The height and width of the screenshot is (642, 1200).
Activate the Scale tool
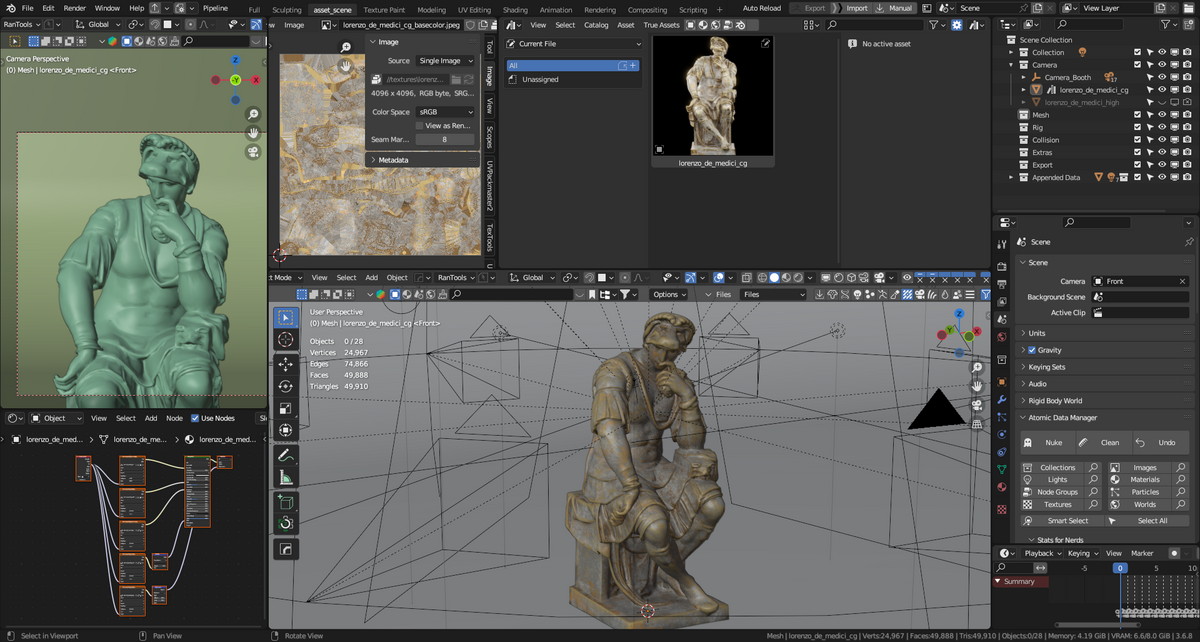tap(286, 408)
